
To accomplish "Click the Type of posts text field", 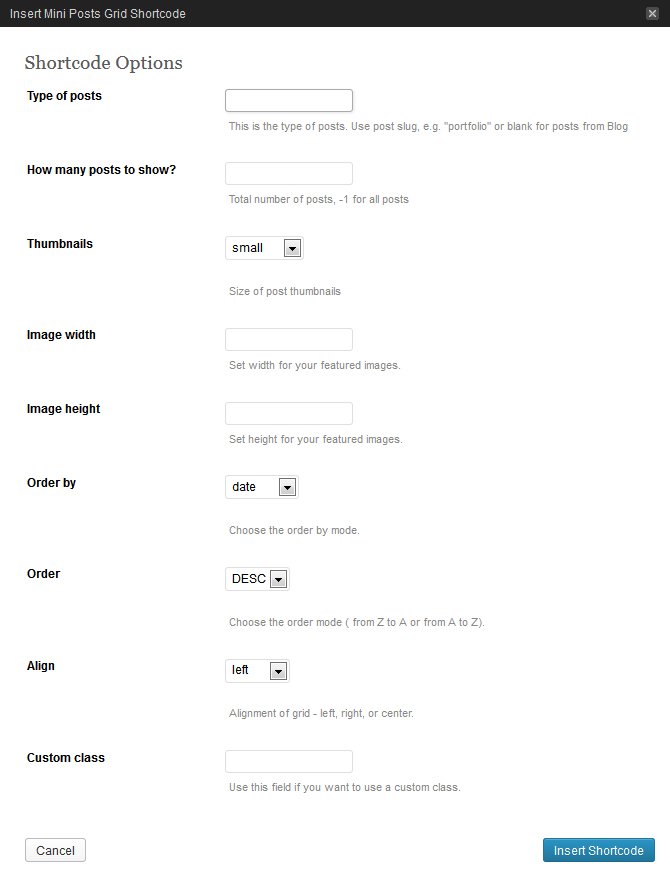I will (x=289, y=100).
